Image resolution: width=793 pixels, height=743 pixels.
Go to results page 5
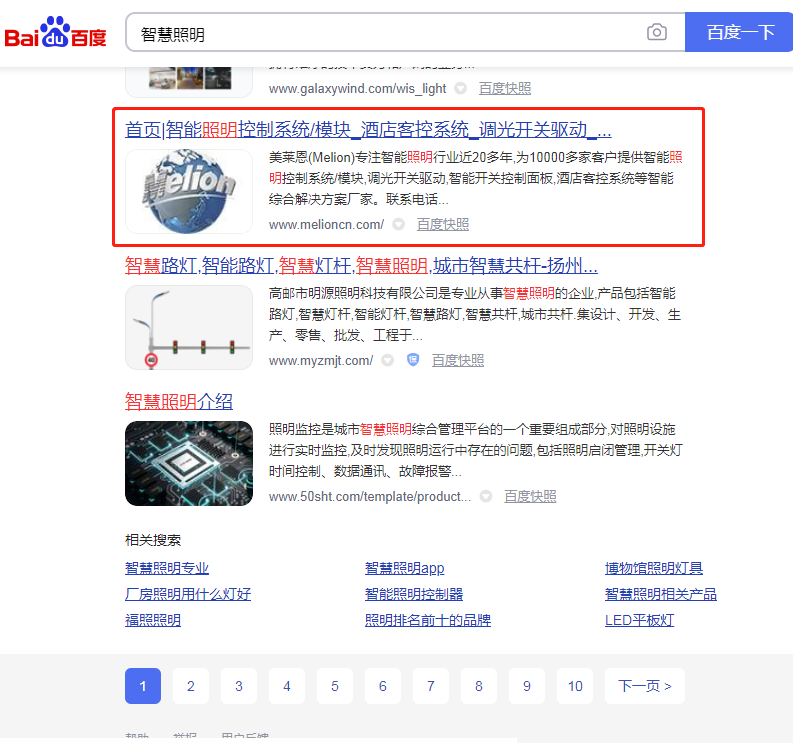pyautogui.click(x=335, y=686)
